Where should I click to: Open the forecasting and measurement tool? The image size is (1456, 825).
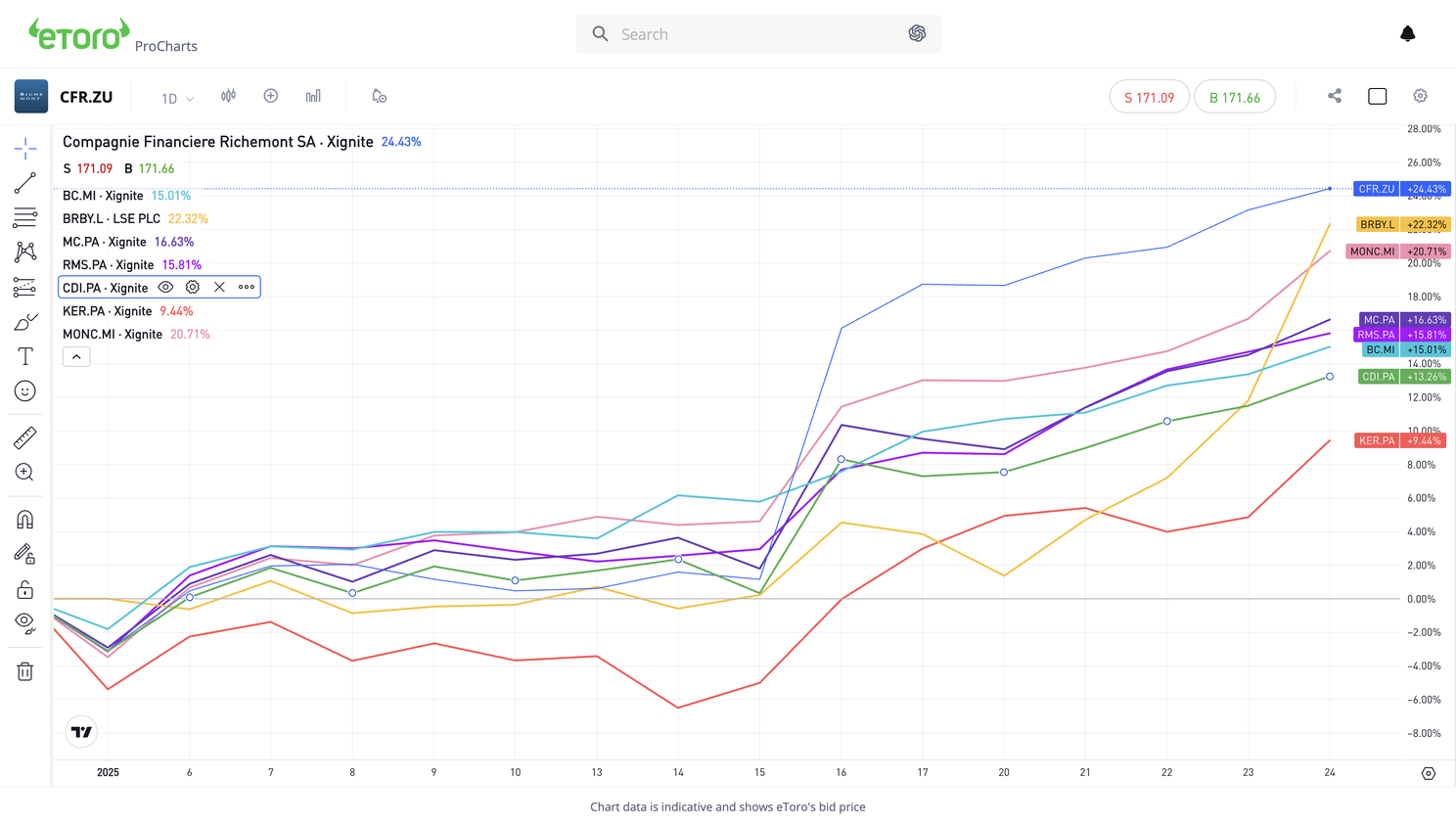(x=25, y=287)
